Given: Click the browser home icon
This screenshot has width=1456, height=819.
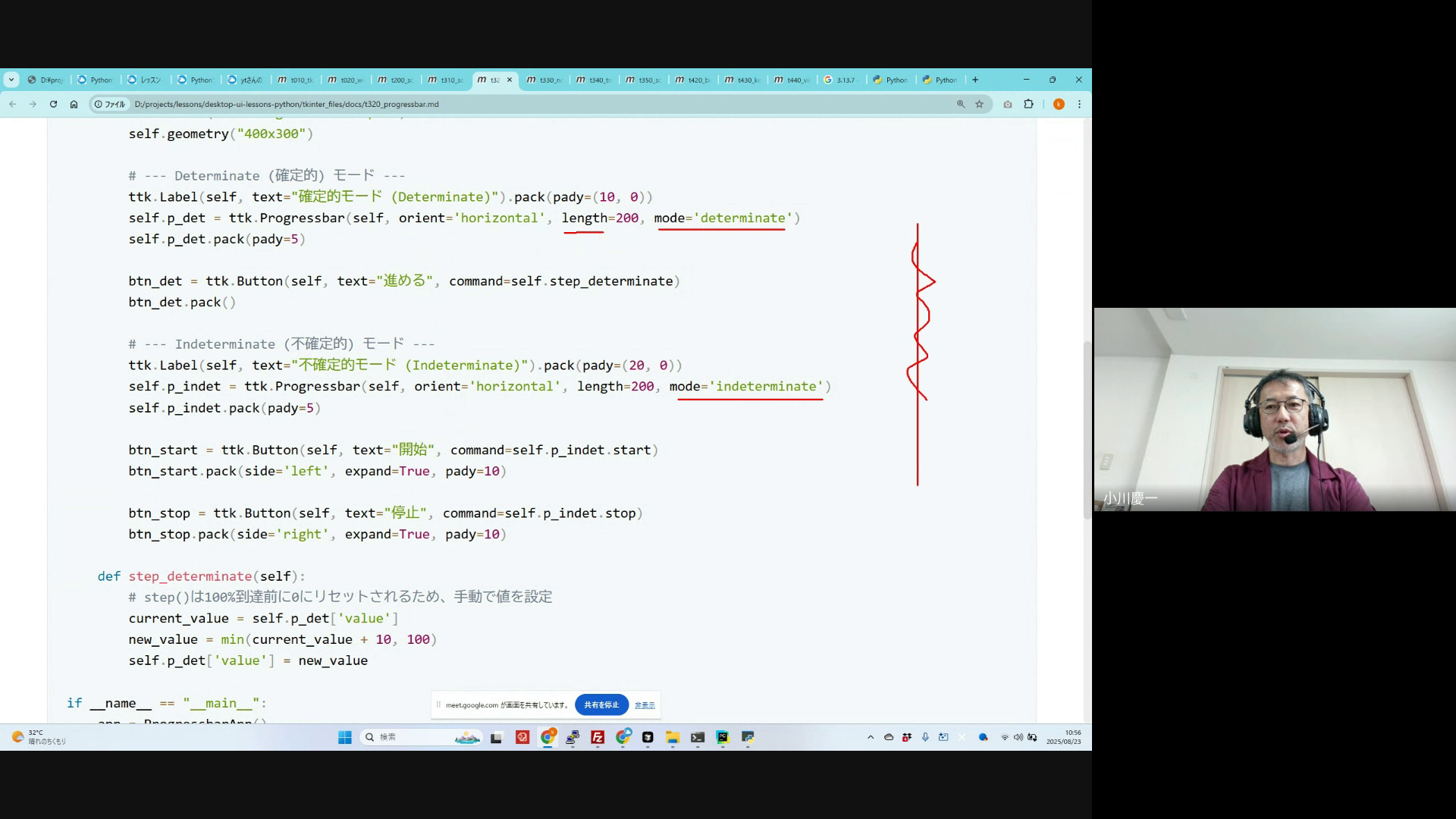Looking at the screenshot, I should click(74, 104).
